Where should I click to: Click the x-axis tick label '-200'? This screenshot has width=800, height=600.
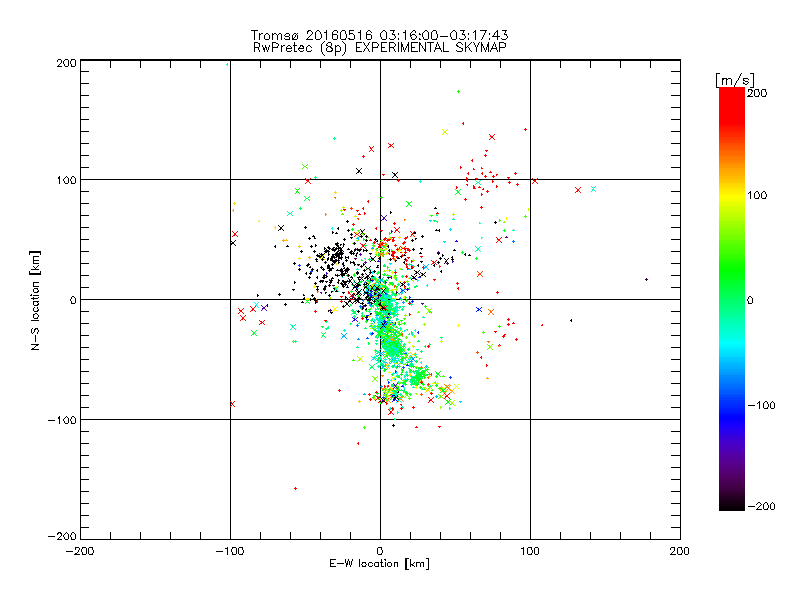pyautogui.click(x=80, y=551)
